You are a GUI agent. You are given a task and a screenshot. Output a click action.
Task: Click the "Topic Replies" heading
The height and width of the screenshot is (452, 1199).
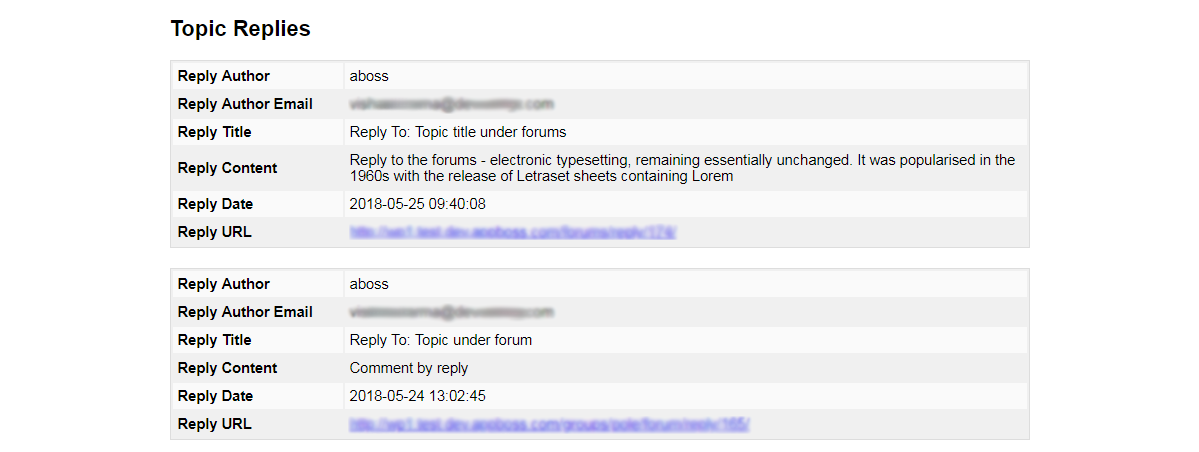tap(240, 29)
